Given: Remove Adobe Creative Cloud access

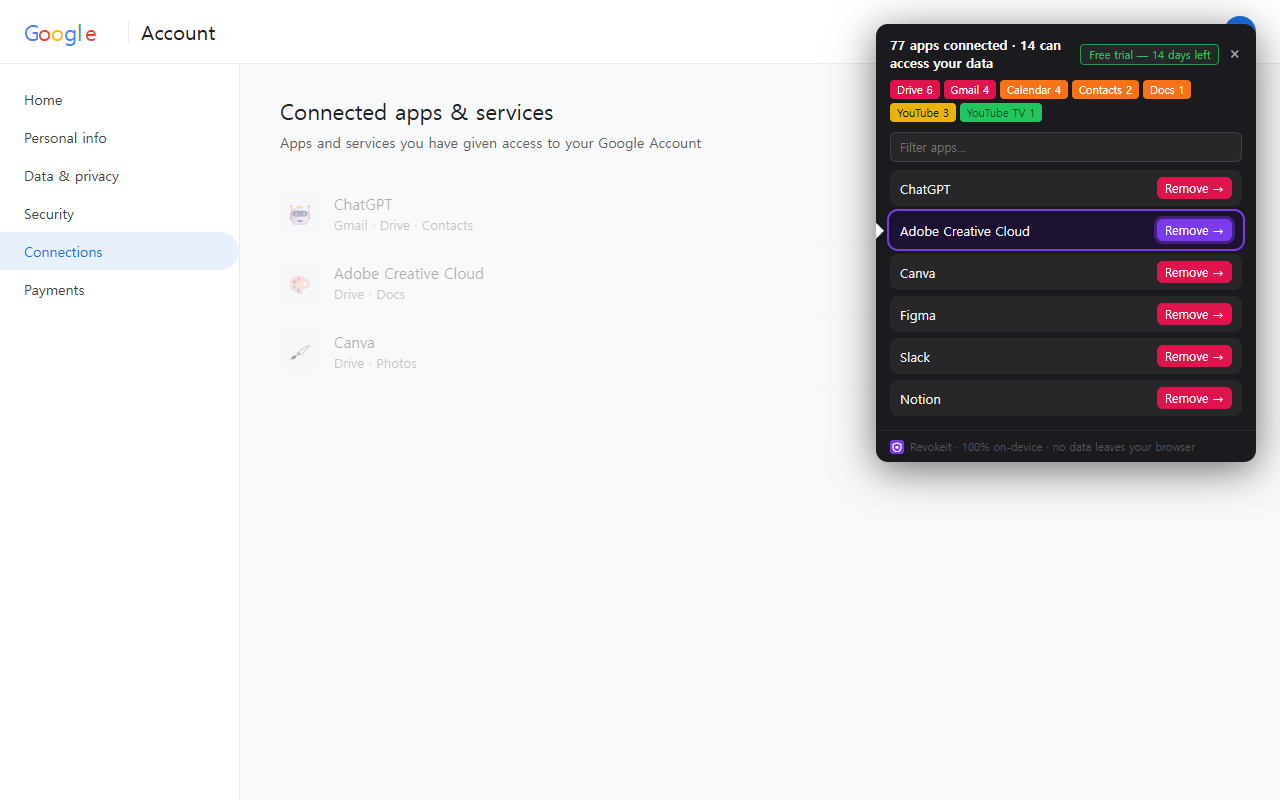Looking at the screenshot, I should coord(1194,230).
